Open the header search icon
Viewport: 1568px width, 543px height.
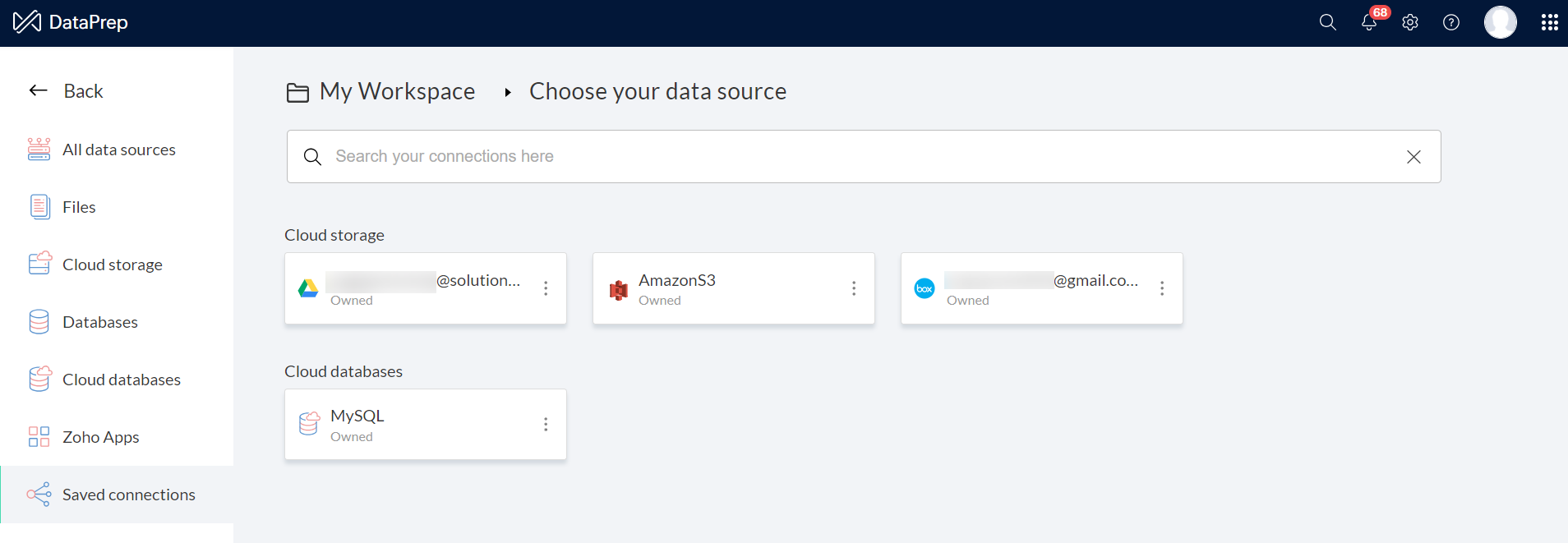[1327, 22]
